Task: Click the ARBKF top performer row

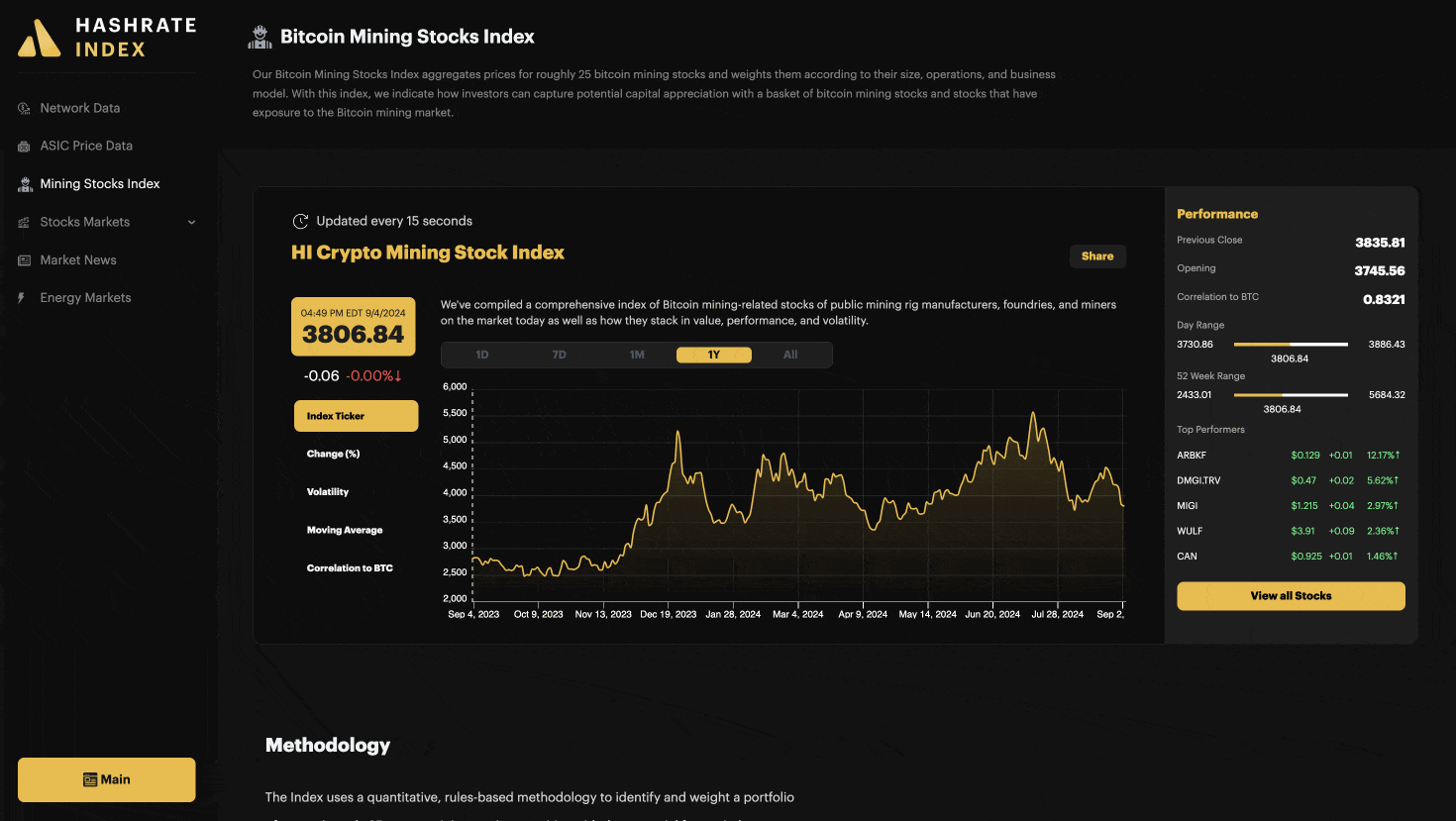Action: click(1290, 456)
